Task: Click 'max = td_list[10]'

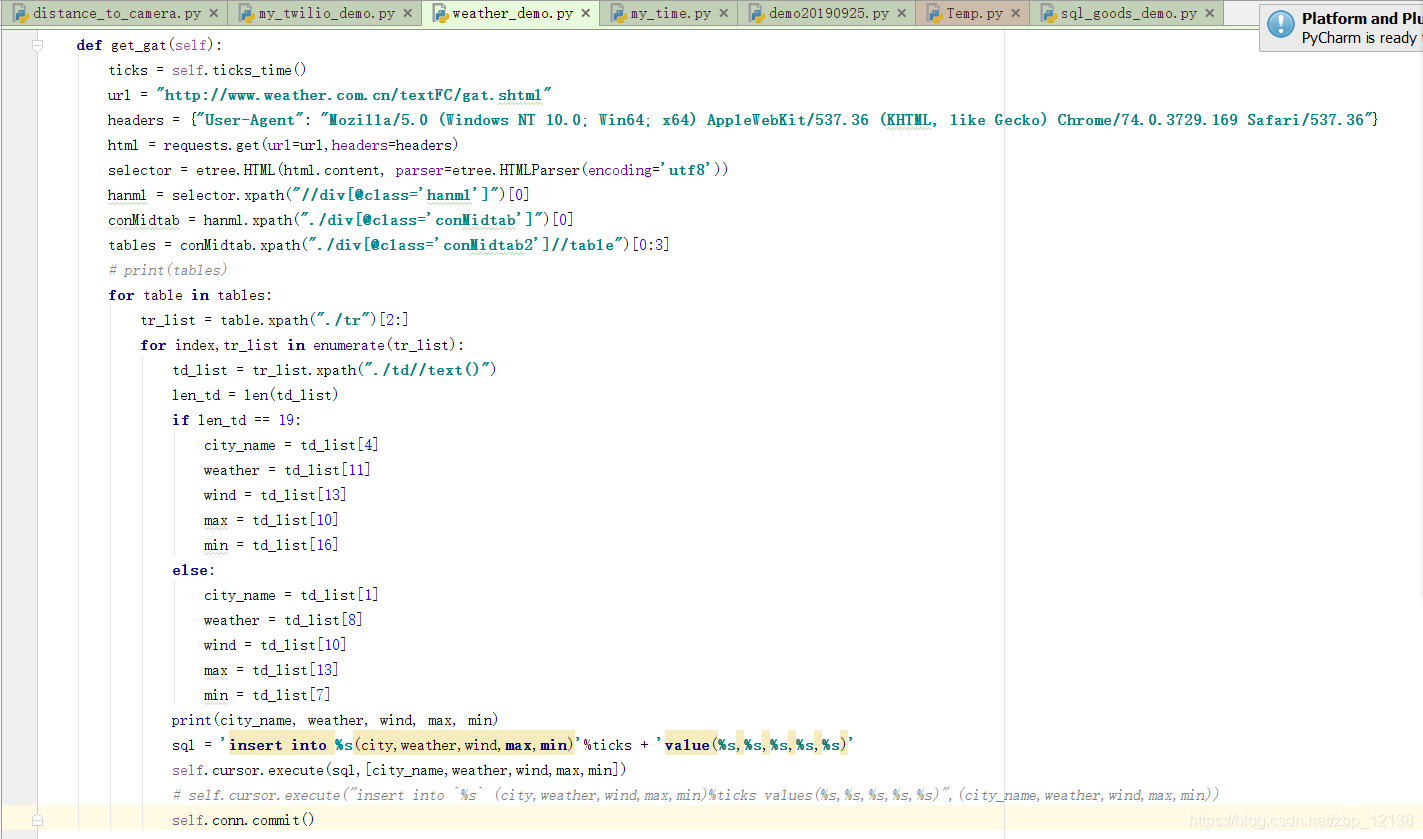Action: click(x=271, y=520)
